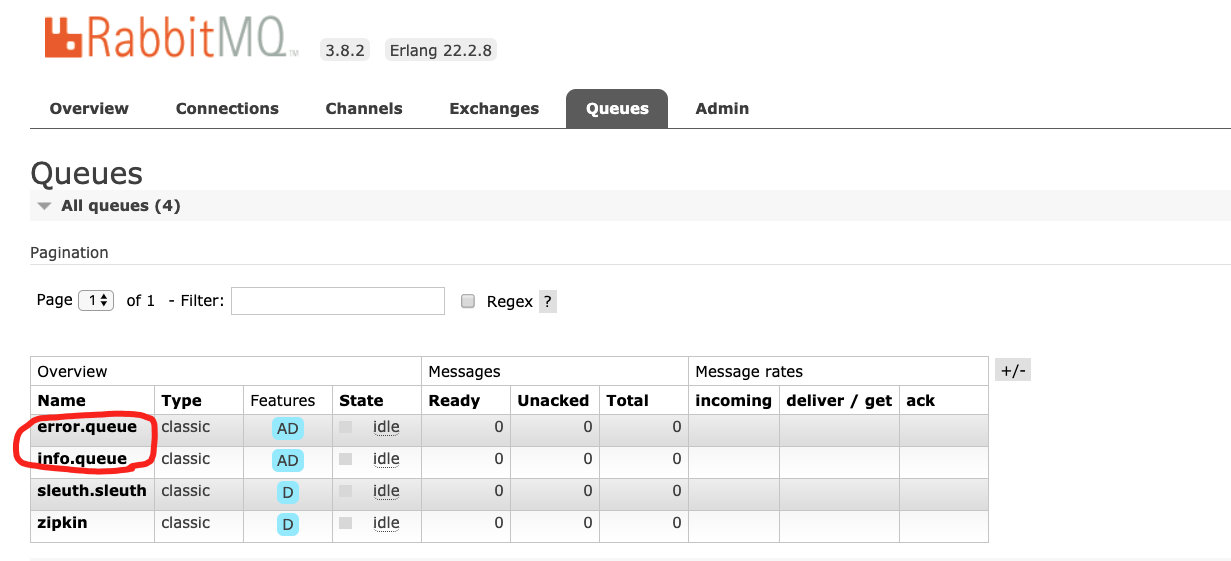
Task: Click the D feature badge for sleuth.sleuth
Action: click(287, 492)
